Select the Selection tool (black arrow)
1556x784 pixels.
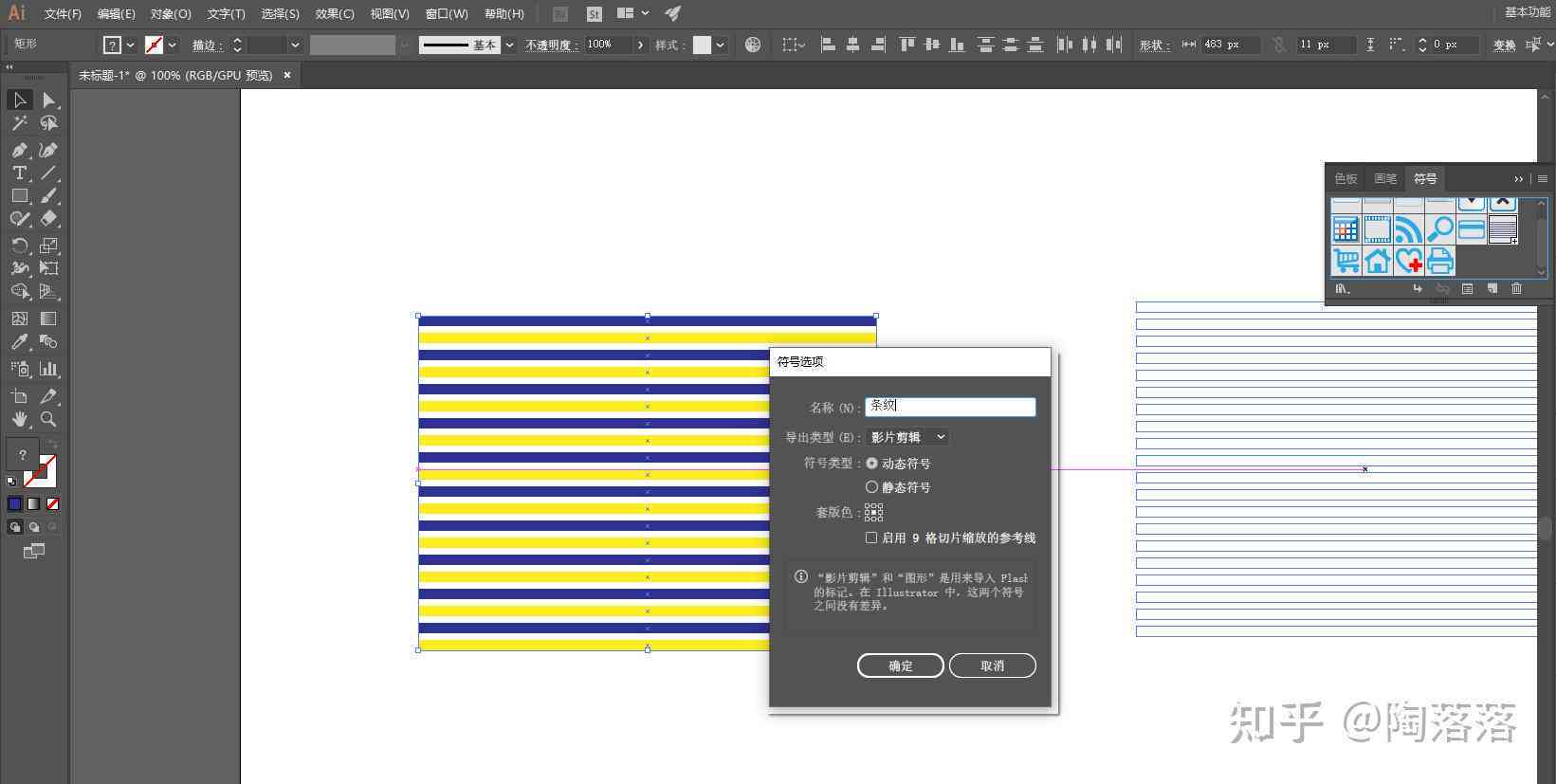click(x=19, y=100)
